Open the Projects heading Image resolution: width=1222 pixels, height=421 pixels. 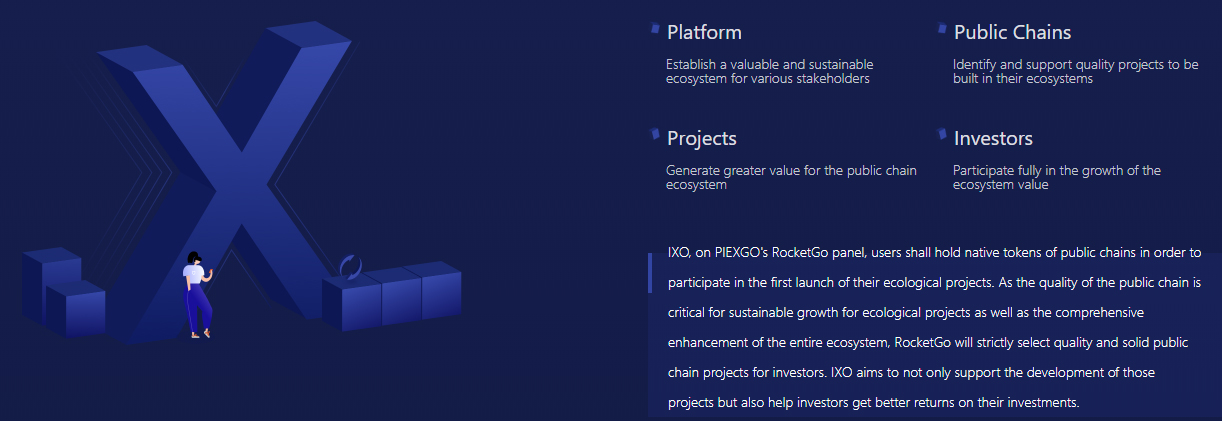701,138
